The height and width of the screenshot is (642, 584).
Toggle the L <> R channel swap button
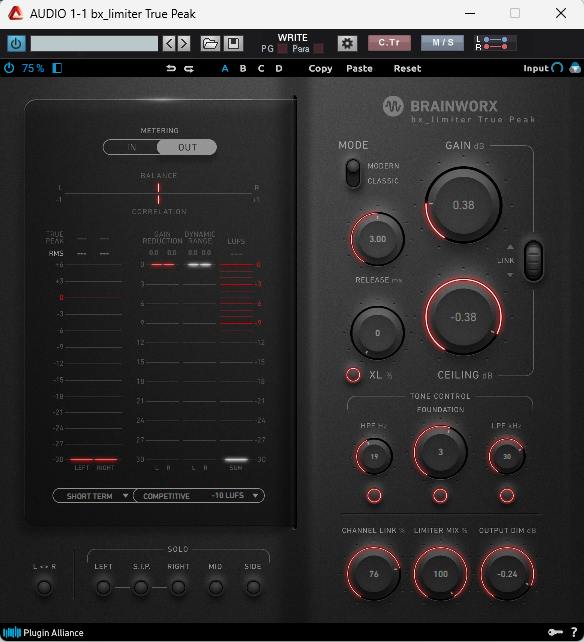click(44, 588)
